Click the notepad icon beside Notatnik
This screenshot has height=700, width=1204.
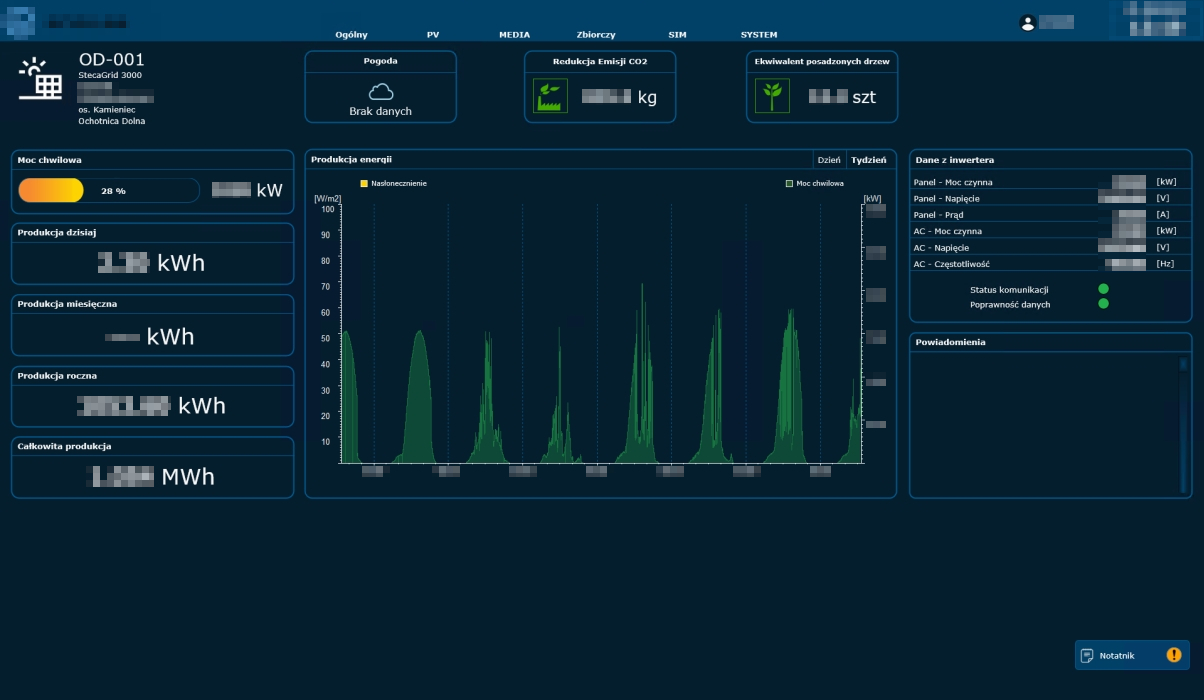tap(1087, 656)
